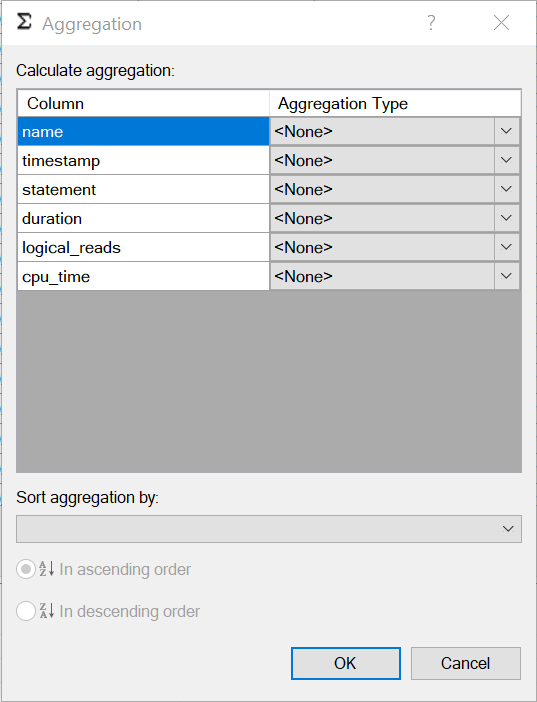Click the question mark help icon

tap(431, 23)
